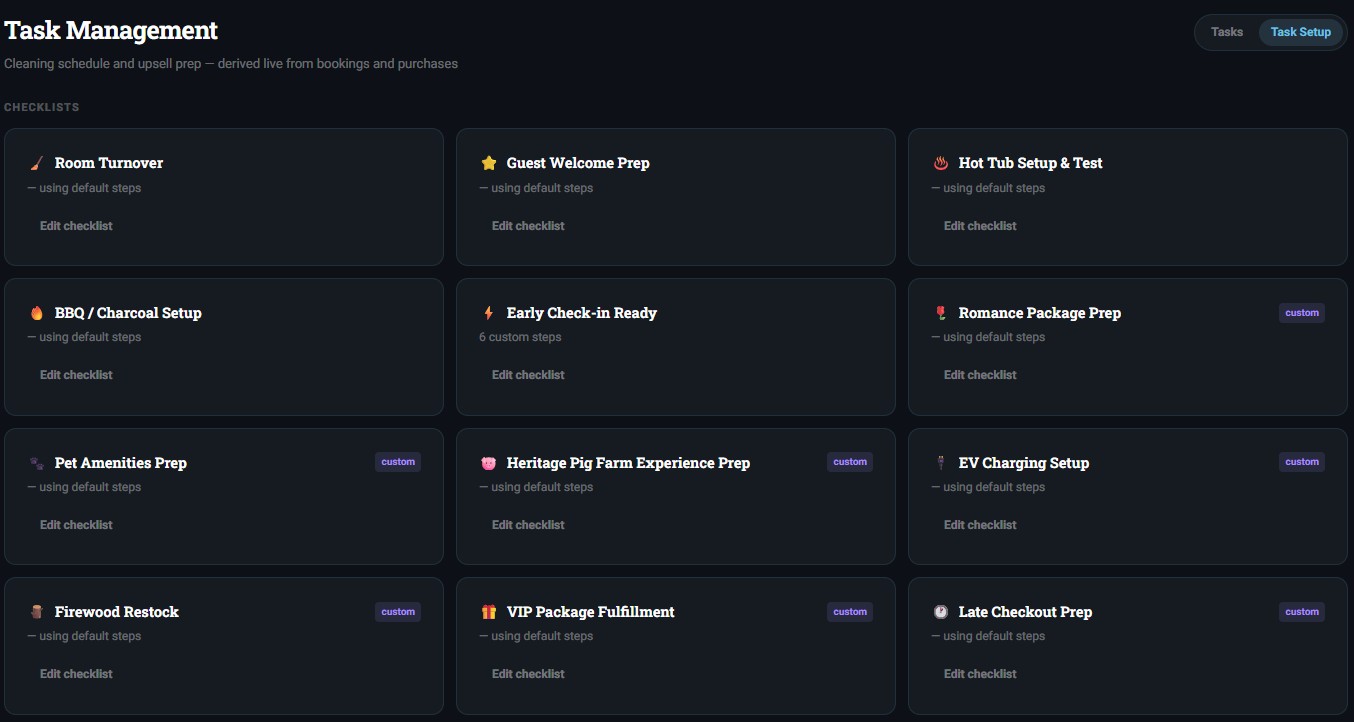Click the Task Management page heading
Viewport: 1354px width, 722px height.
[x=111, y=31]
